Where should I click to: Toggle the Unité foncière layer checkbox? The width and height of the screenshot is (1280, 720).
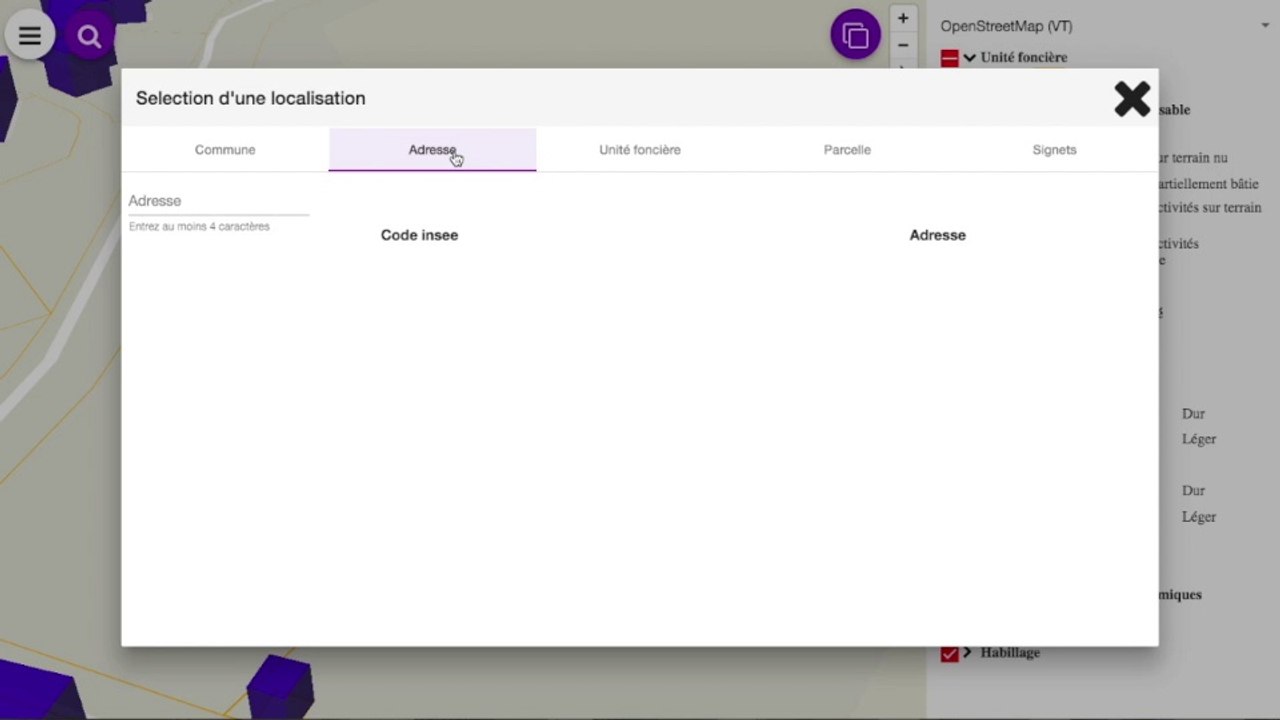point(949,58)
